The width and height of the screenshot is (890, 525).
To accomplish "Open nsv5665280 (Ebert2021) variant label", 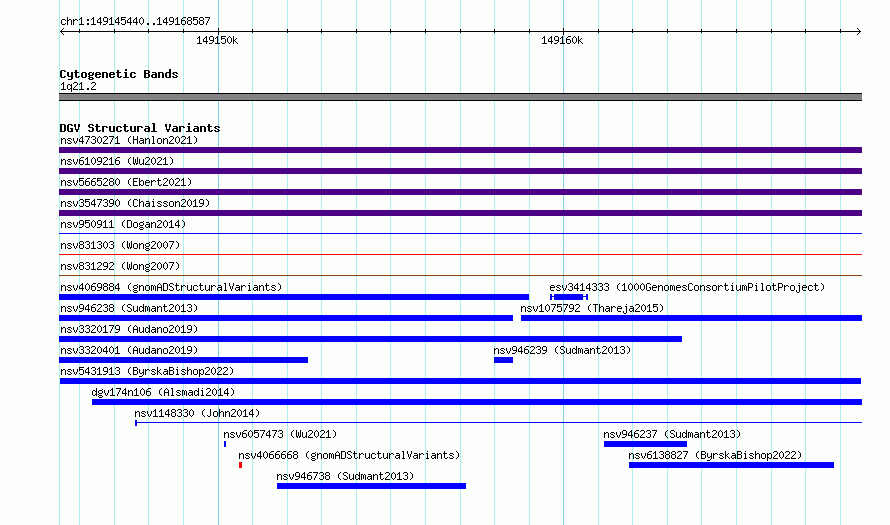I will [126, 182].
